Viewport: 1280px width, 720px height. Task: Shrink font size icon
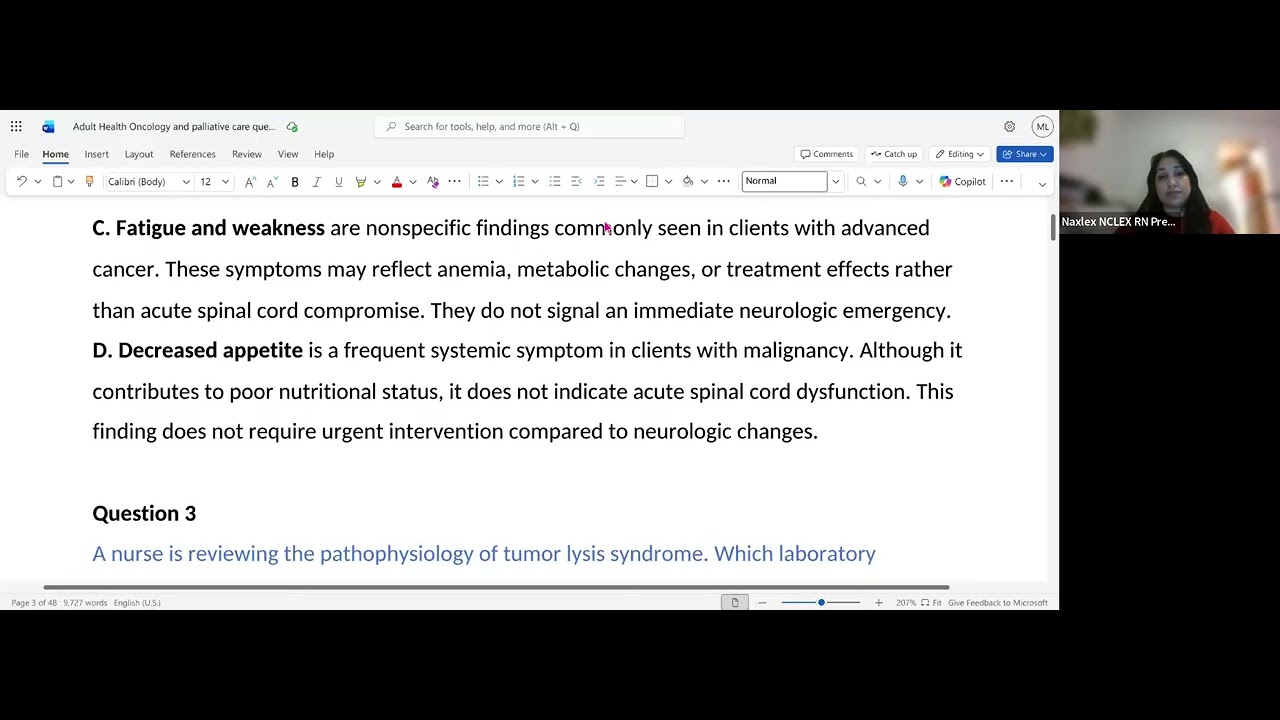pos(271,182)
